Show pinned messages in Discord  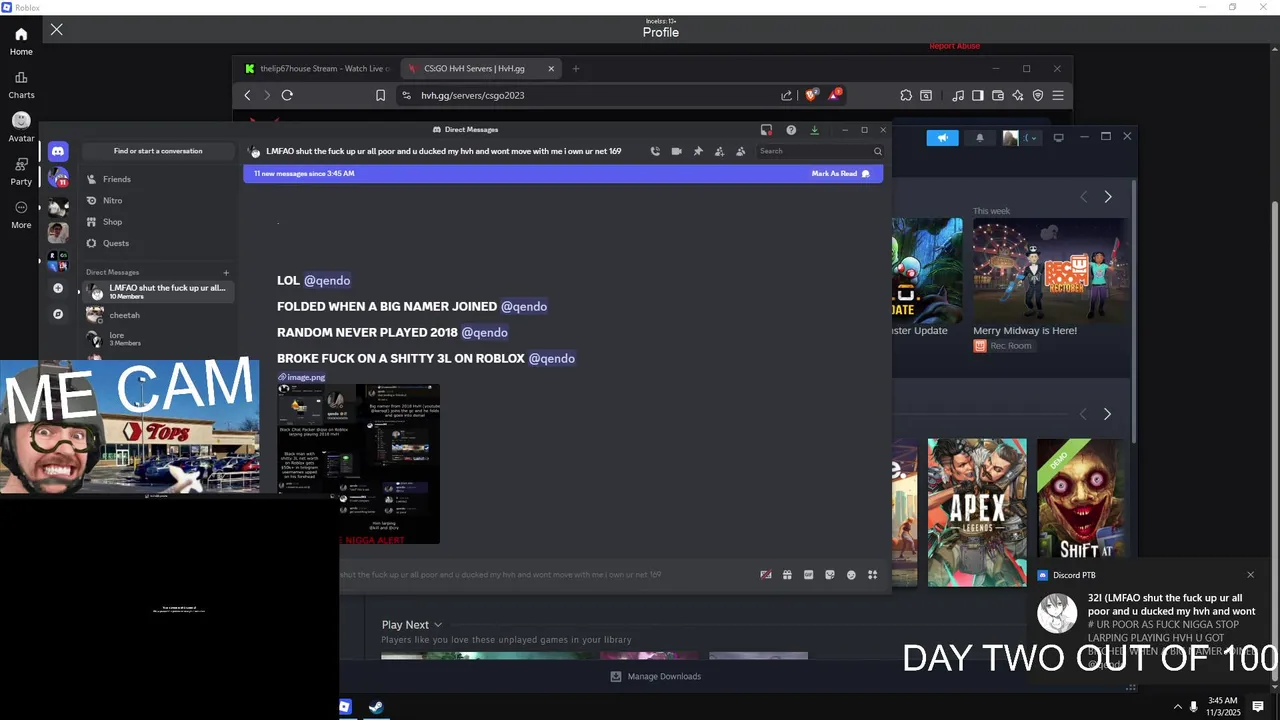tap(698, 151)
